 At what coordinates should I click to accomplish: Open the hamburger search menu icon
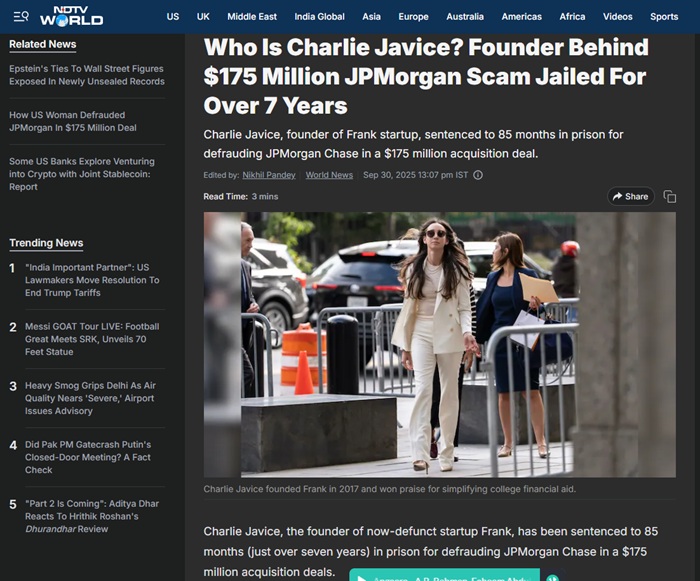21,17
